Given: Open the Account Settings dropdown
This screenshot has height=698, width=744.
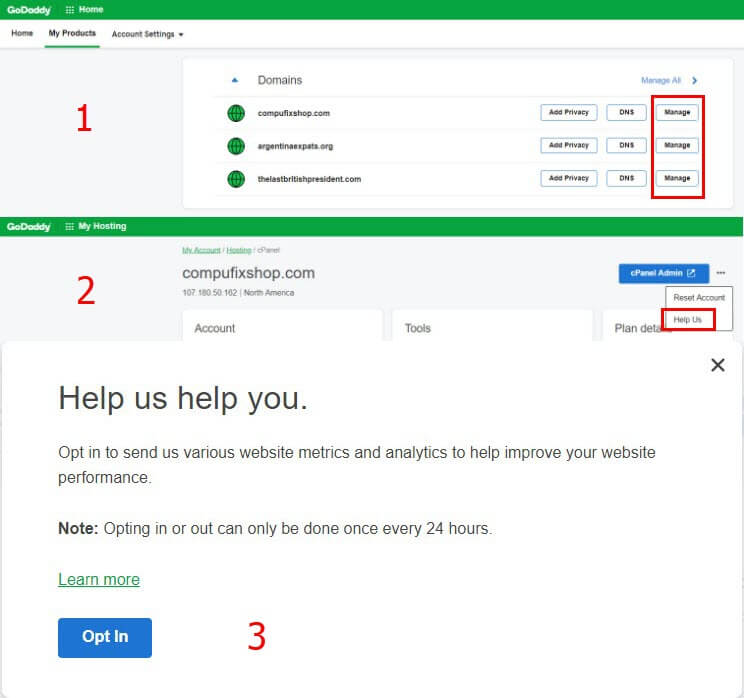Looking at the screenshot, I should pos(148,34).
